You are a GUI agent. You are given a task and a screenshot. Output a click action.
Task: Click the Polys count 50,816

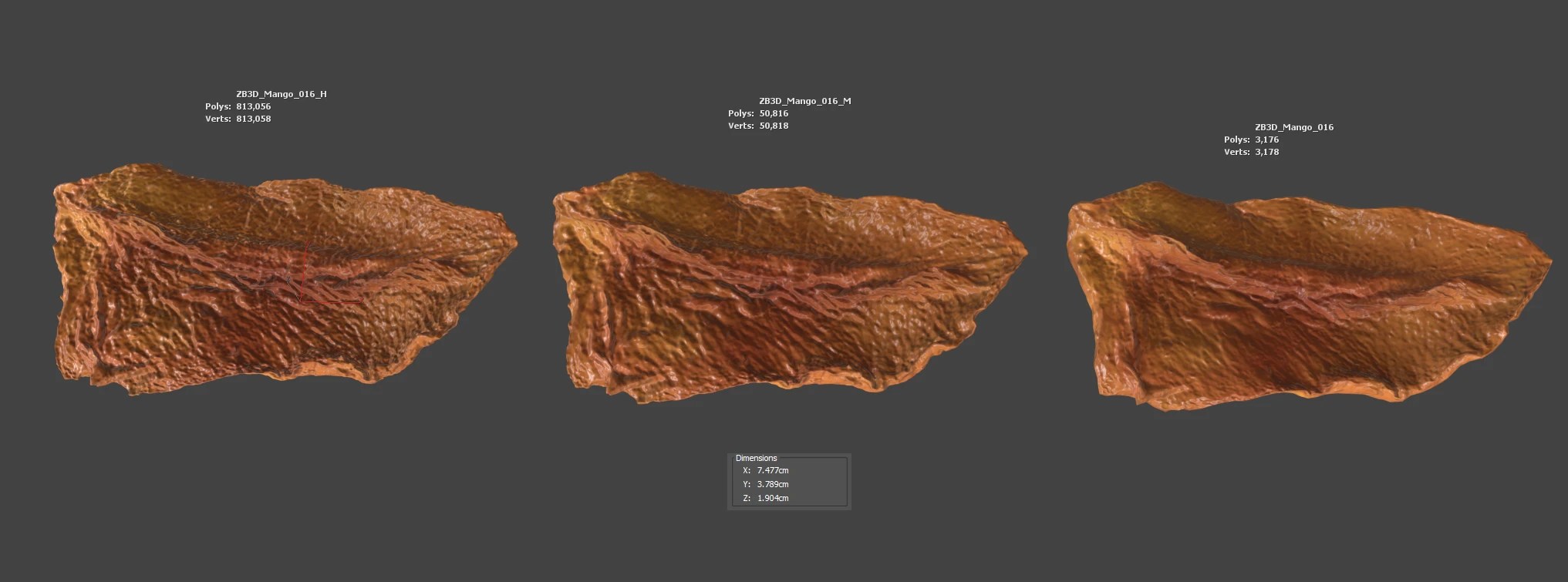(x=774, y=113)
